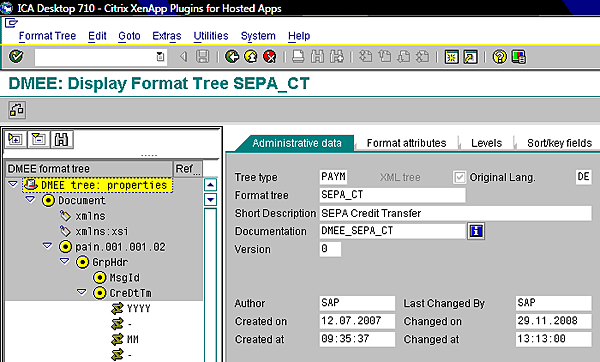Open the Utilities menu
This screenshot has width=600, height=362.
[x=211, y=36]
